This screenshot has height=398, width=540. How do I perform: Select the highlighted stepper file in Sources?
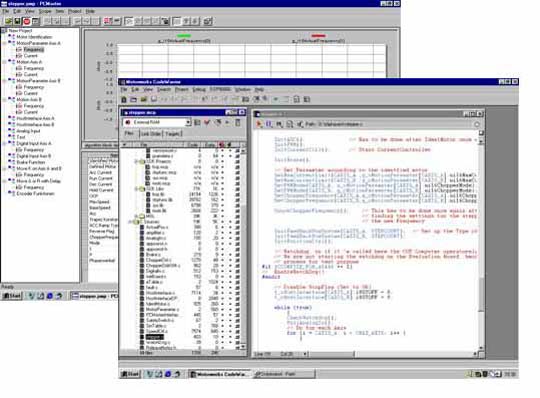(x=154, y=337)
